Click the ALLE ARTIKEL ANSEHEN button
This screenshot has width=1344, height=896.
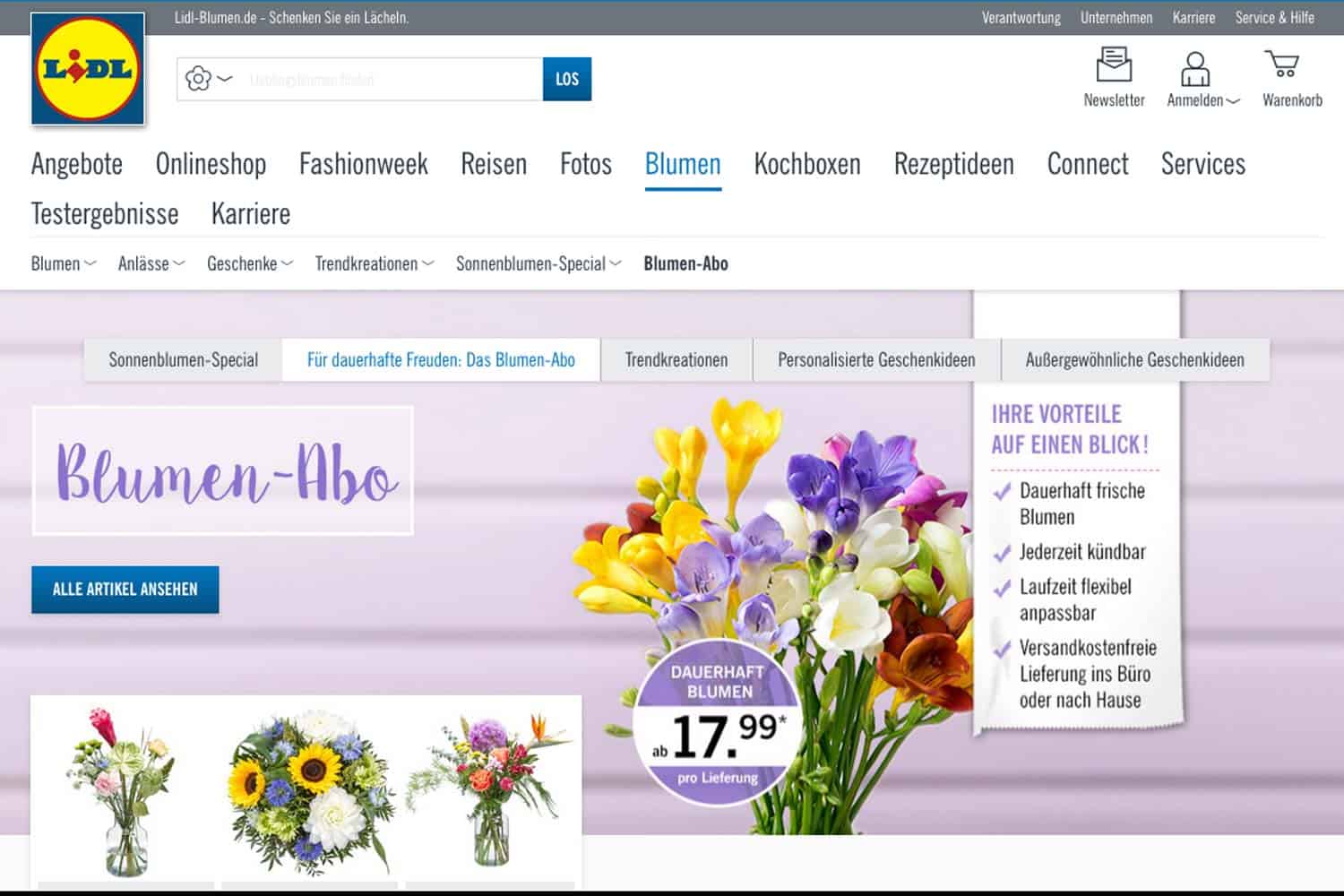click(x=125, y=590)
